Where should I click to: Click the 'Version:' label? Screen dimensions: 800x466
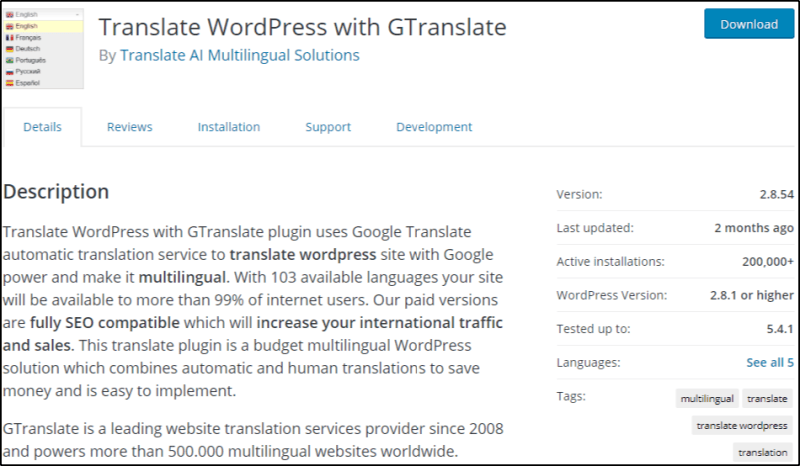[x=579, y=194]
